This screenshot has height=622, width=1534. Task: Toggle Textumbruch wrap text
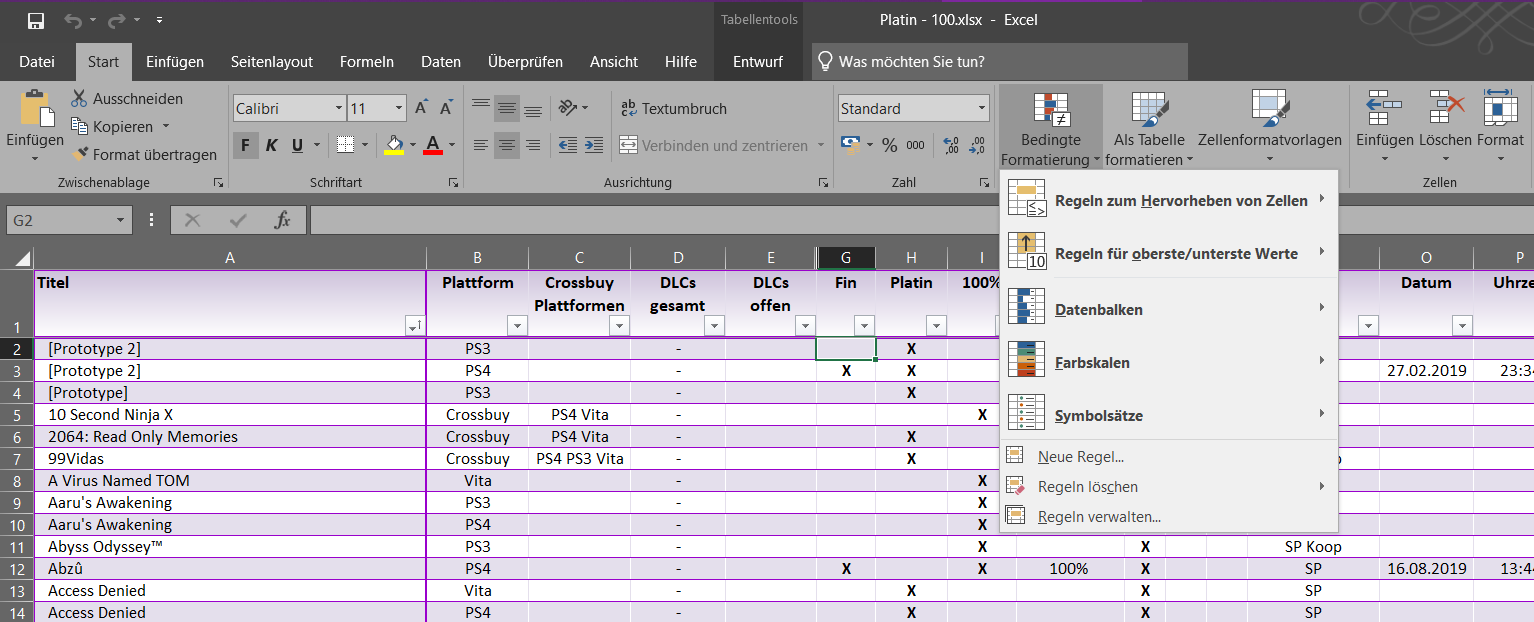tap(673, 108)
